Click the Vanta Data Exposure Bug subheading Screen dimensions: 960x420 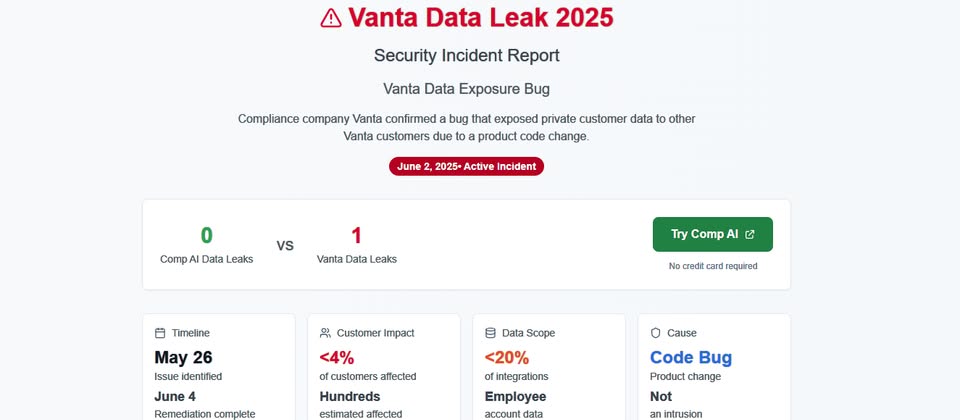(467, 89)
